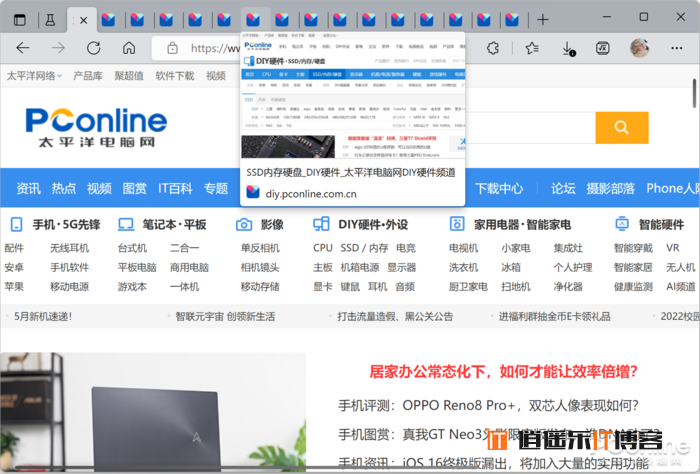Click the 家用电器·智能家电 washer icon
This screenshot has height=474, width=700.
coord(457,224)
